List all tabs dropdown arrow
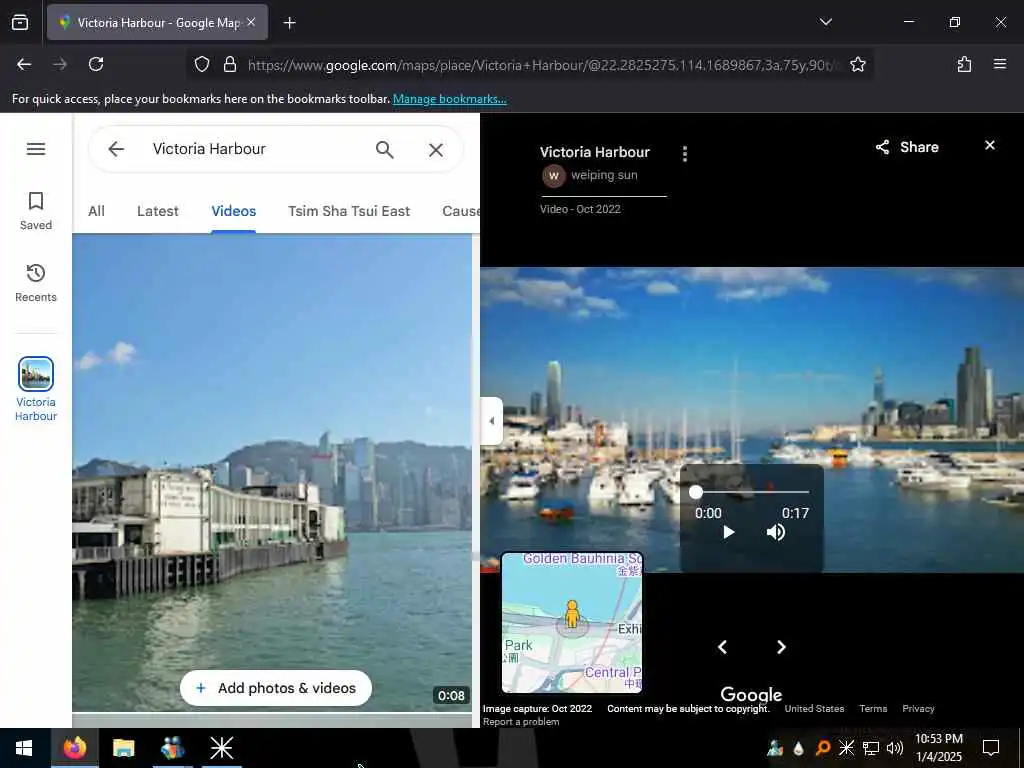 pos(825,22)
